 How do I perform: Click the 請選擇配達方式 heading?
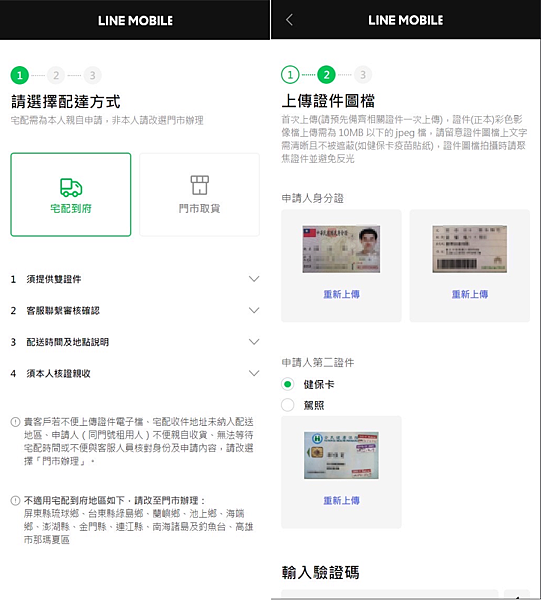pyautogui.click(x=66, y=102)
